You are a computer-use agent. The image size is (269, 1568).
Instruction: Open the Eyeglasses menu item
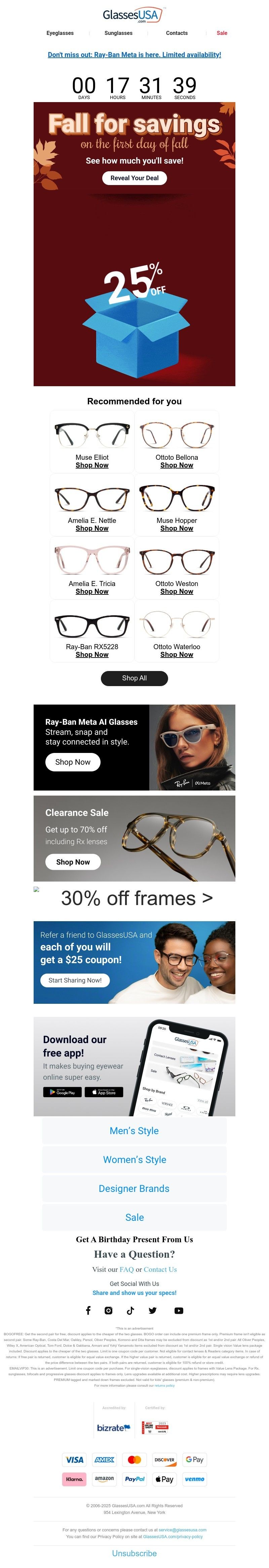tap(61, 33)
